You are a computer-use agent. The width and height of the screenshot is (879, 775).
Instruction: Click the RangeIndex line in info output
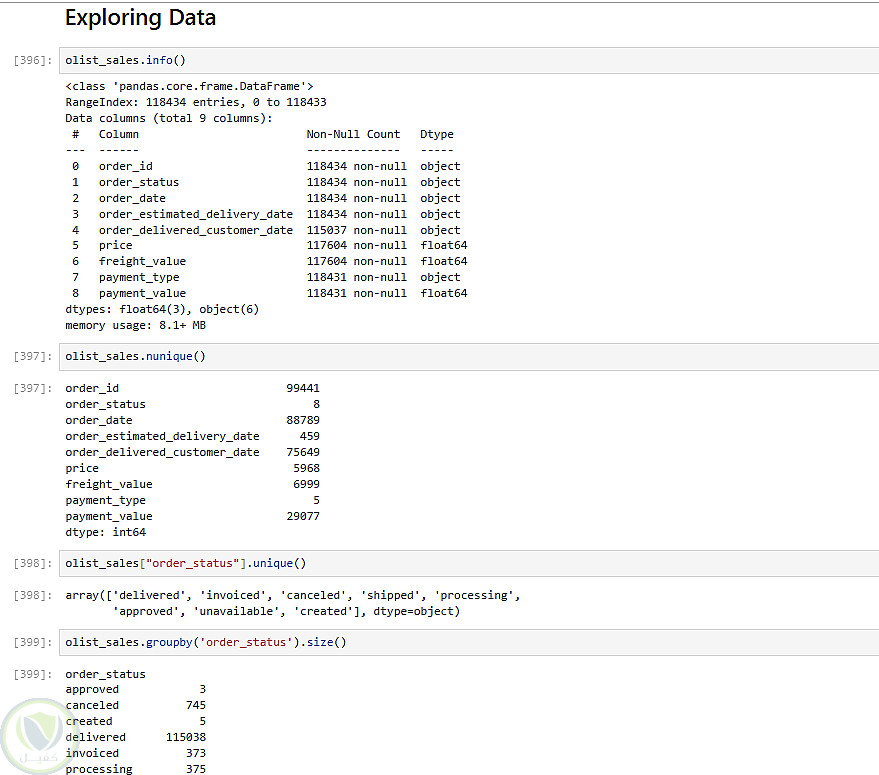196,102
